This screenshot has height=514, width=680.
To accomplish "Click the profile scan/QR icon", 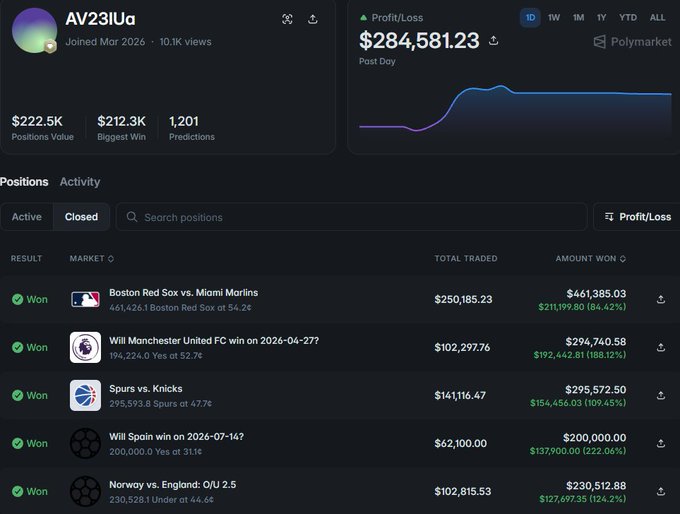I will 287,19.
